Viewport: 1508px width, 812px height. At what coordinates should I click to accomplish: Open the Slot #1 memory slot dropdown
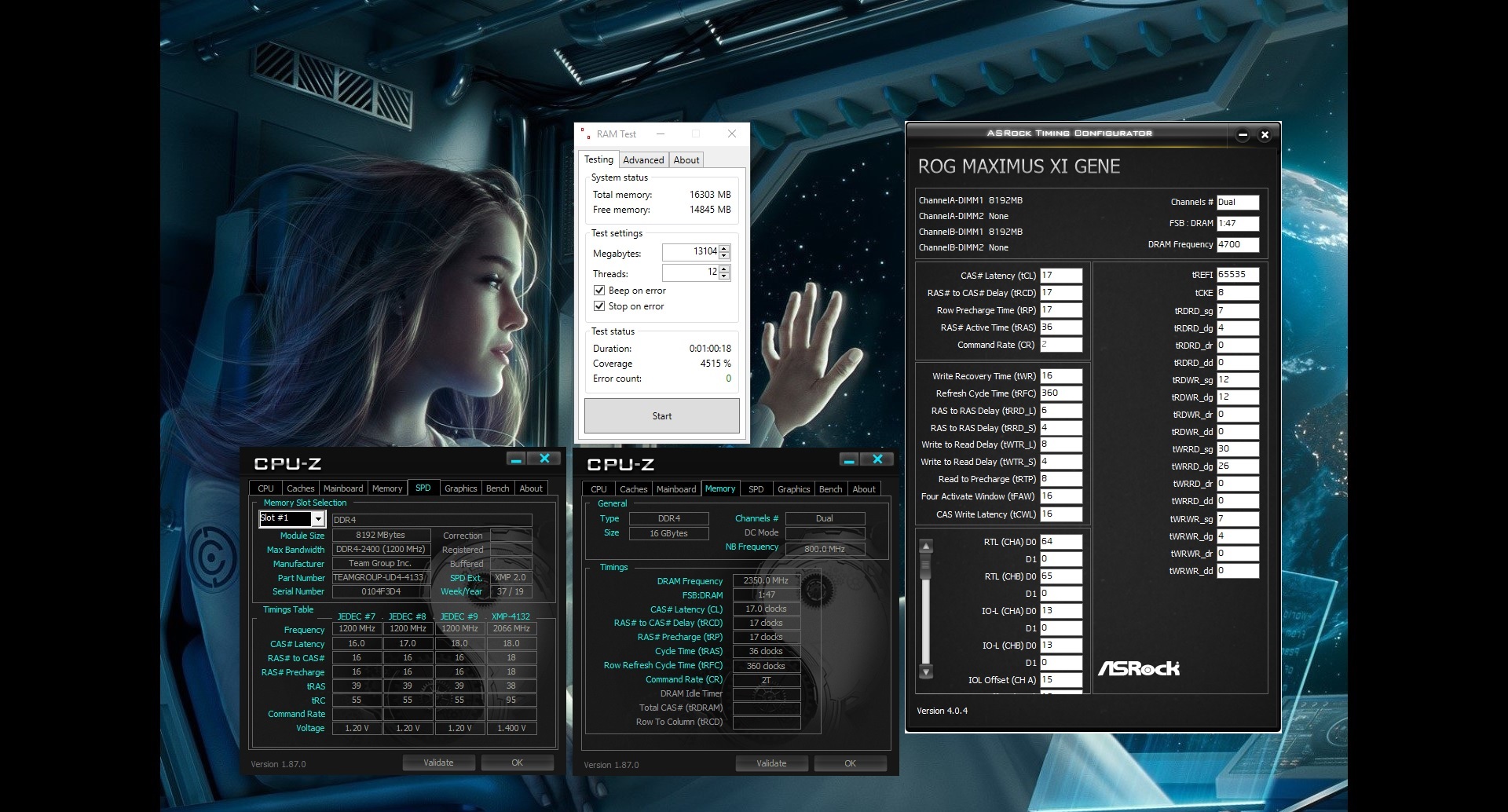[x=317, y=518]
